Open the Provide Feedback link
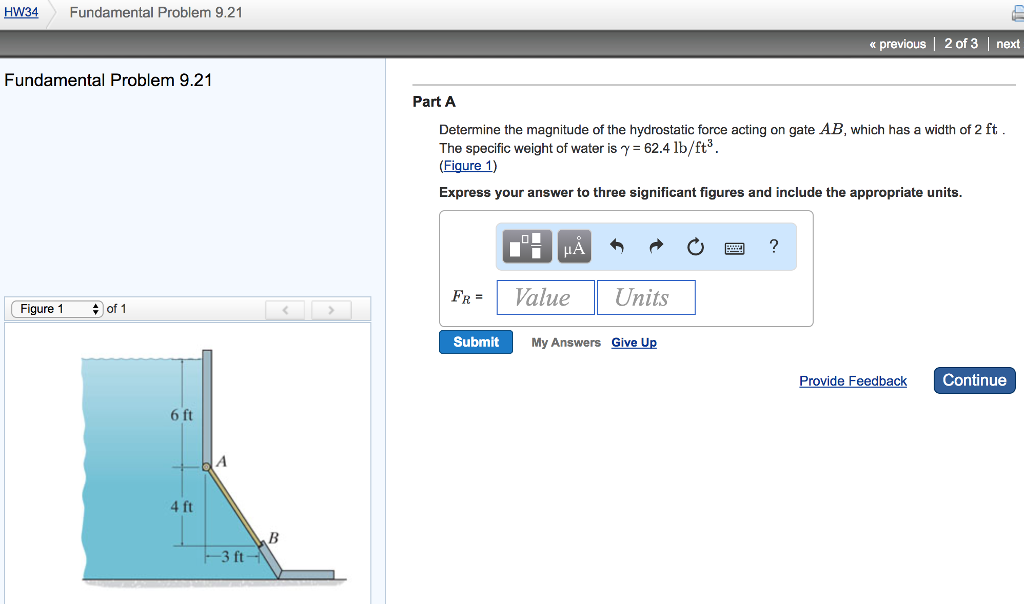Viewport: 1024px width, 604px height. coord(853,381)
